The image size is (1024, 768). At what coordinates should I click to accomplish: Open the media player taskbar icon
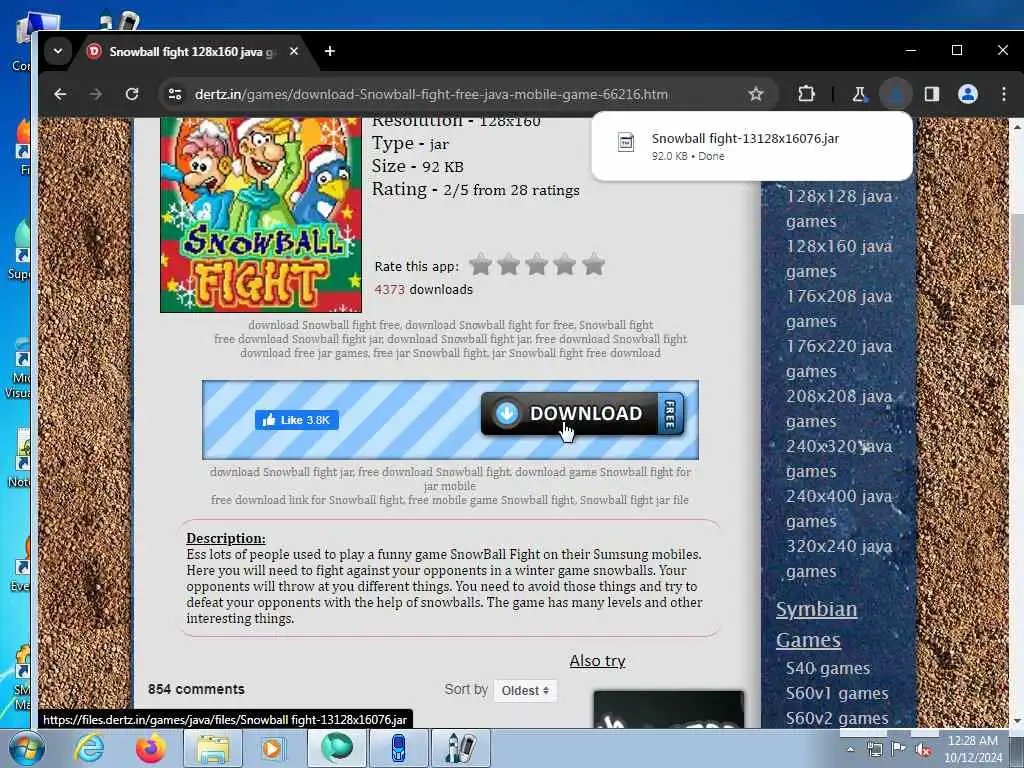point(273,748)
